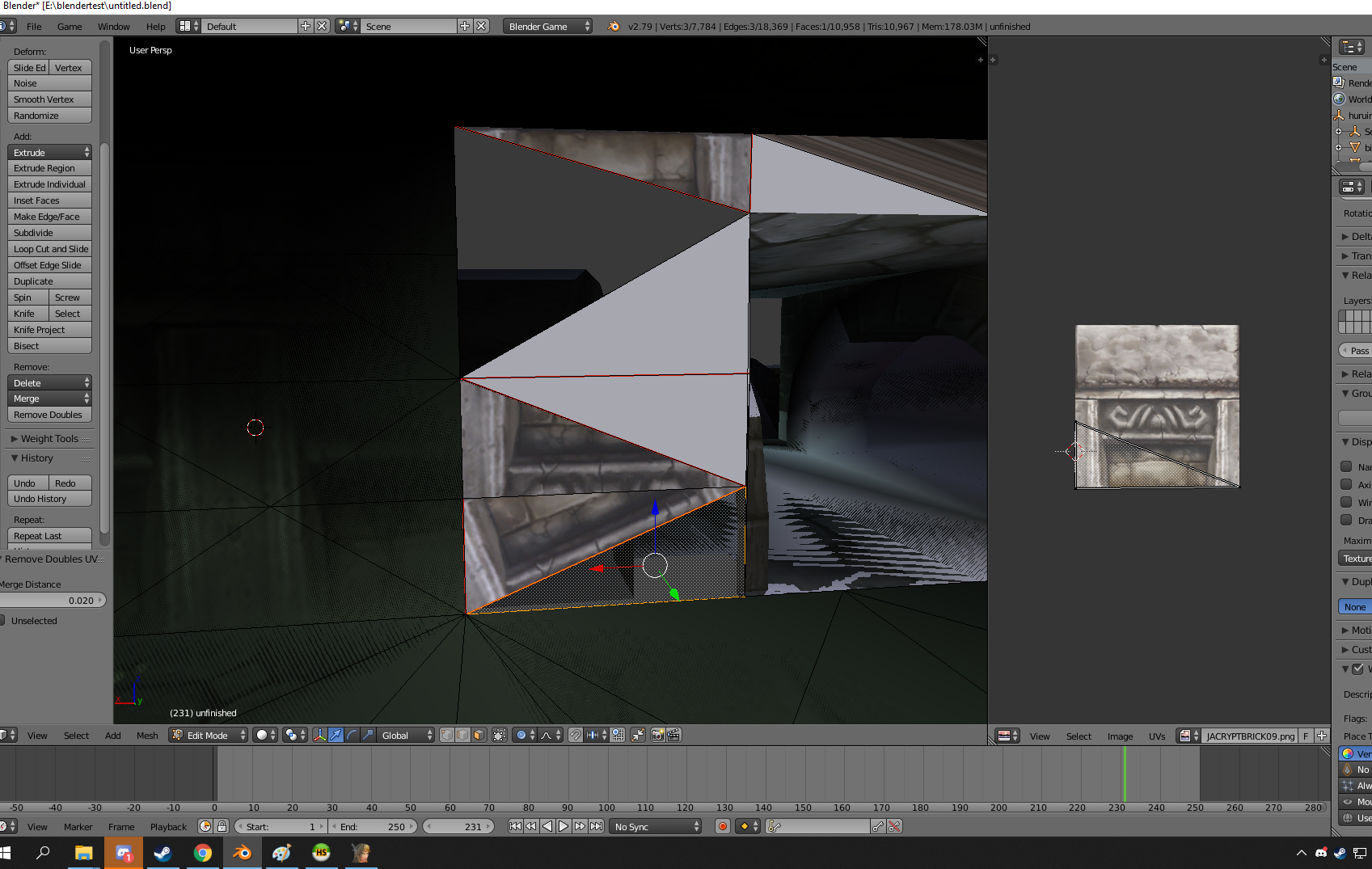This screenshot has height=869, width=1372.
Task: Toggle limit selection to visible
Action: (500, 735)
